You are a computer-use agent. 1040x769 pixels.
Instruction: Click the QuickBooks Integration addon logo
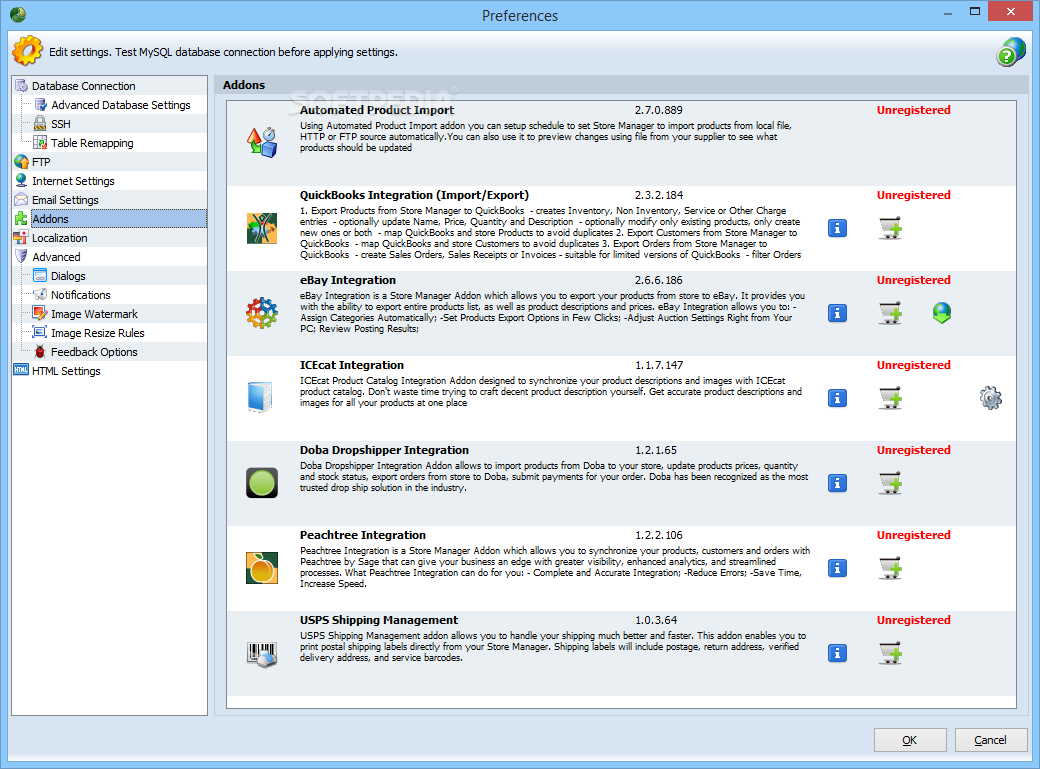(262, 228)
